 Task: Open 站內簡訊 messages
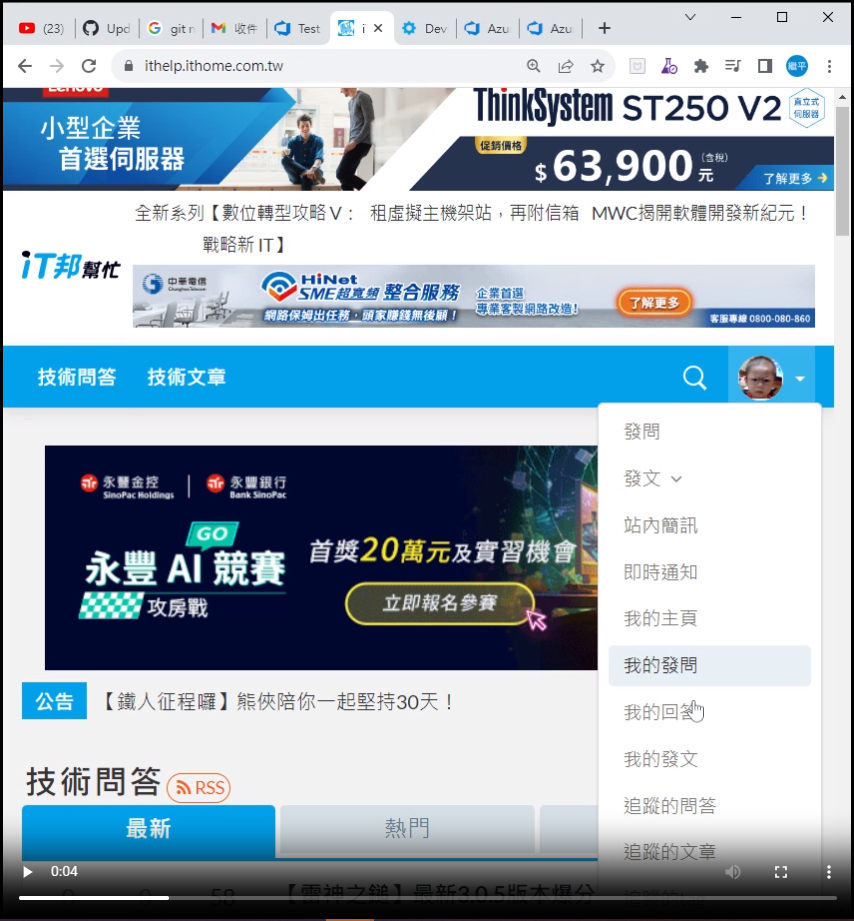coord(660,525)
